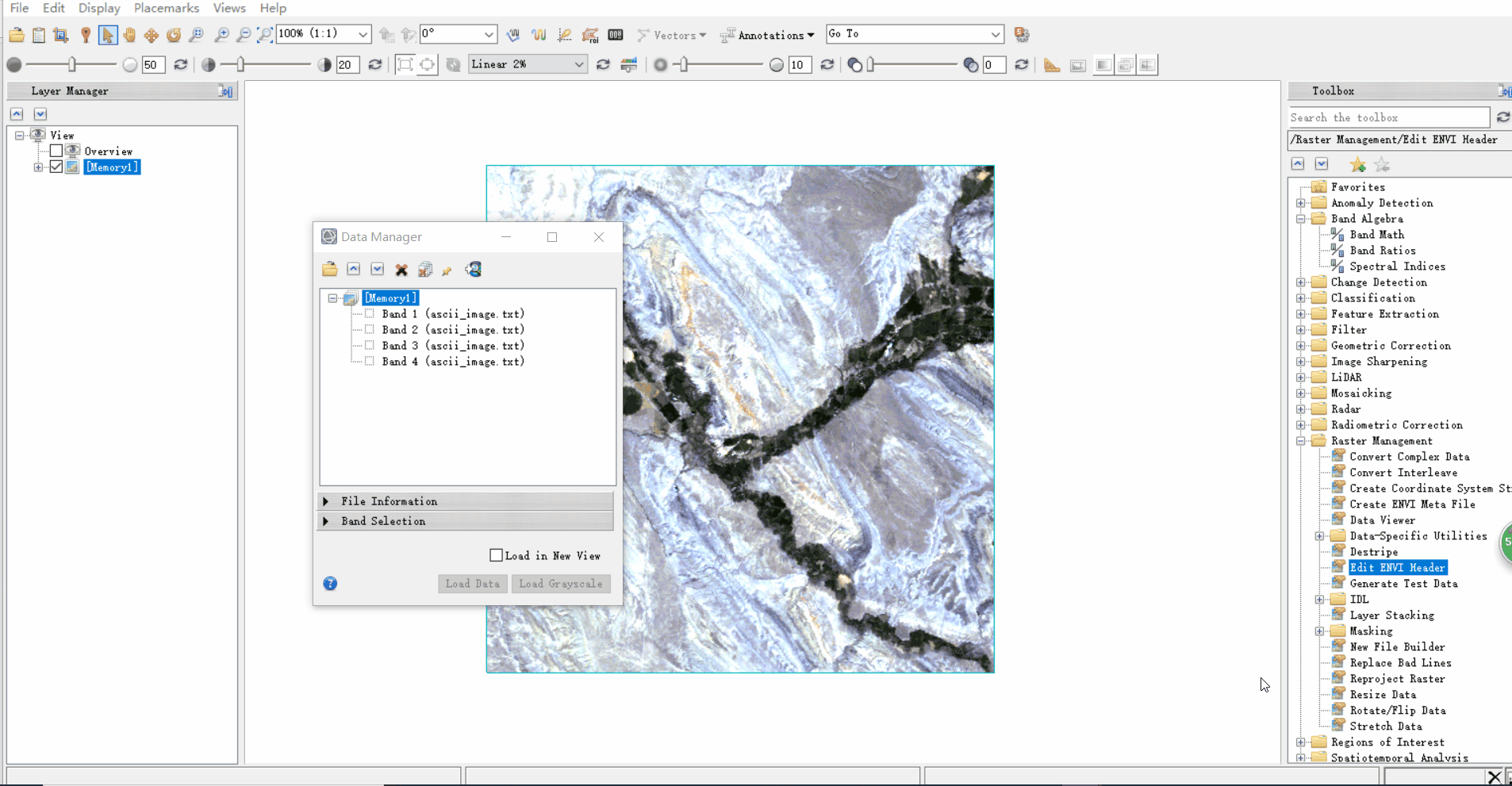Click the Search the toolbox field

pos(1389,117)
